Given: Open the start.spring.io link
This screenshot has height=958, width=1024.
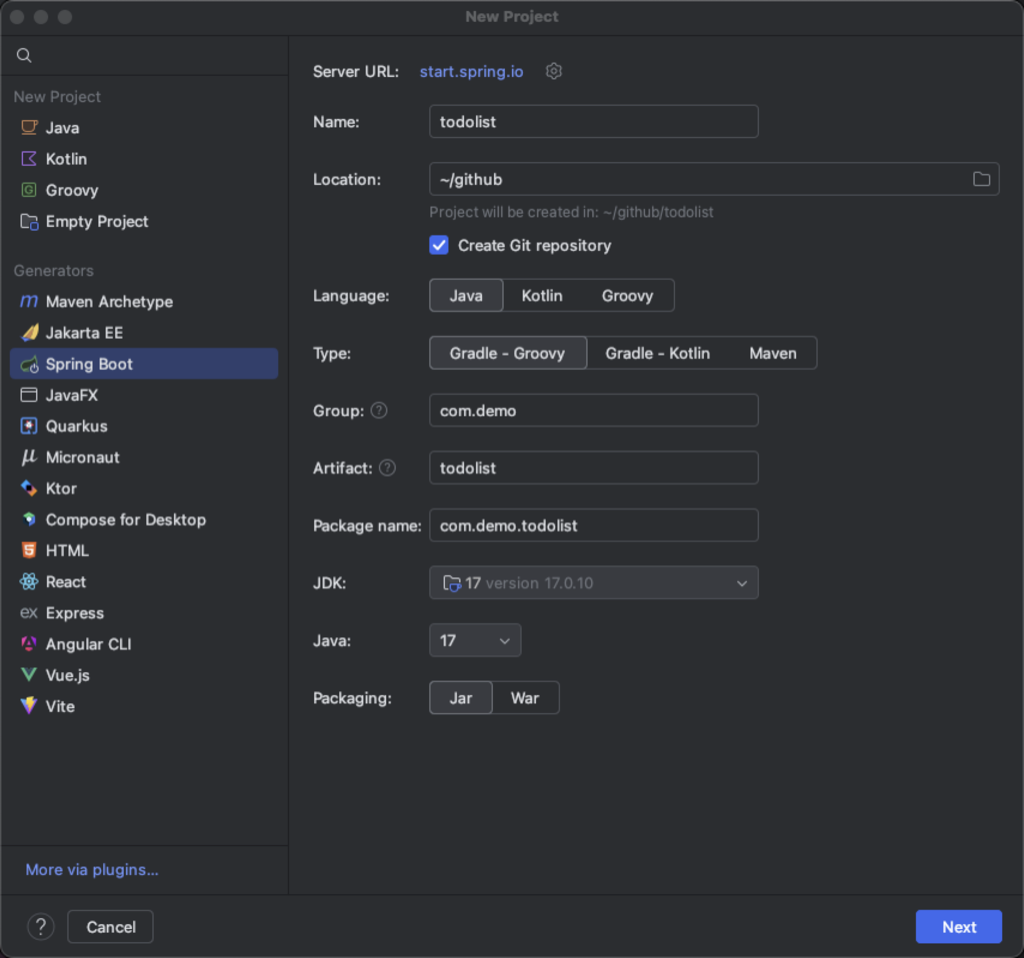Looking at the screenshot, I should click(x=471, y=72).
